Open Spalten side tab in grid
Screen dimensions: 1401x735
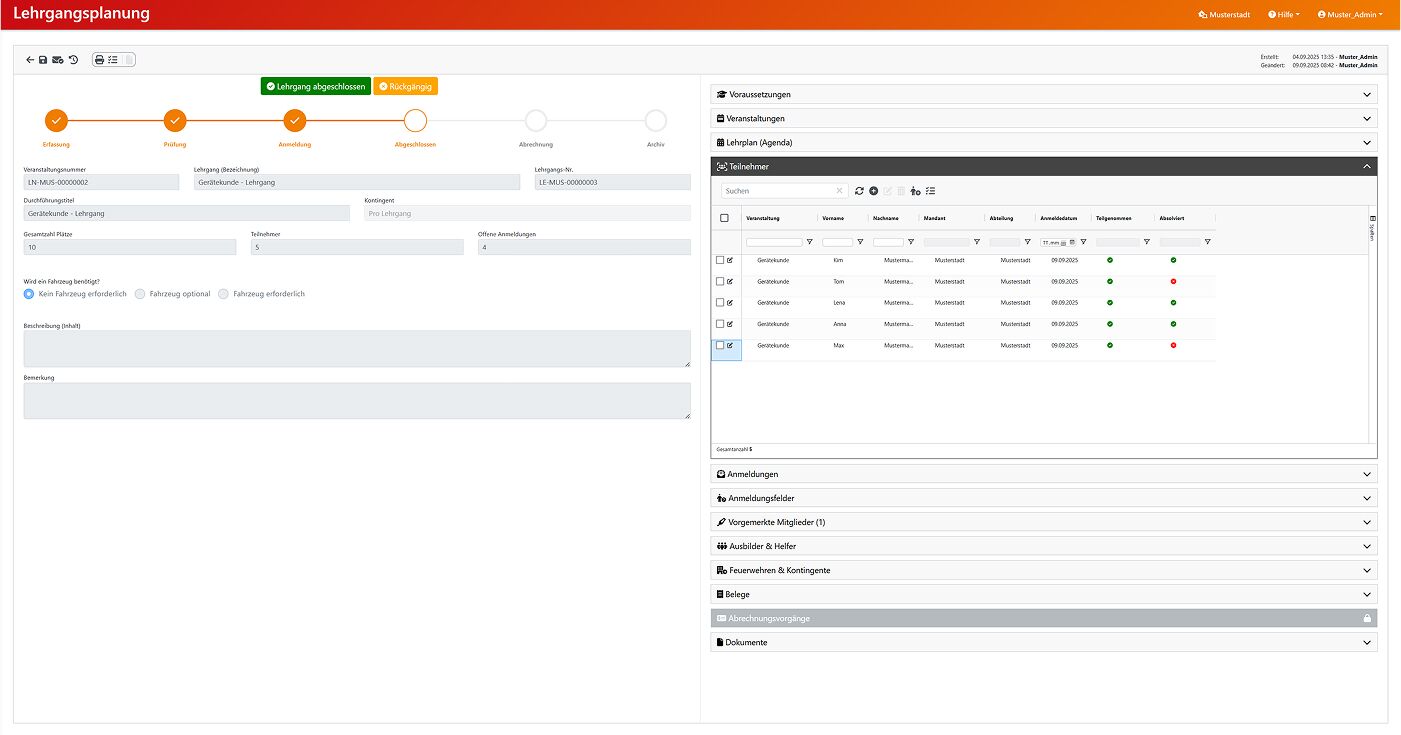click(1372, 227)
